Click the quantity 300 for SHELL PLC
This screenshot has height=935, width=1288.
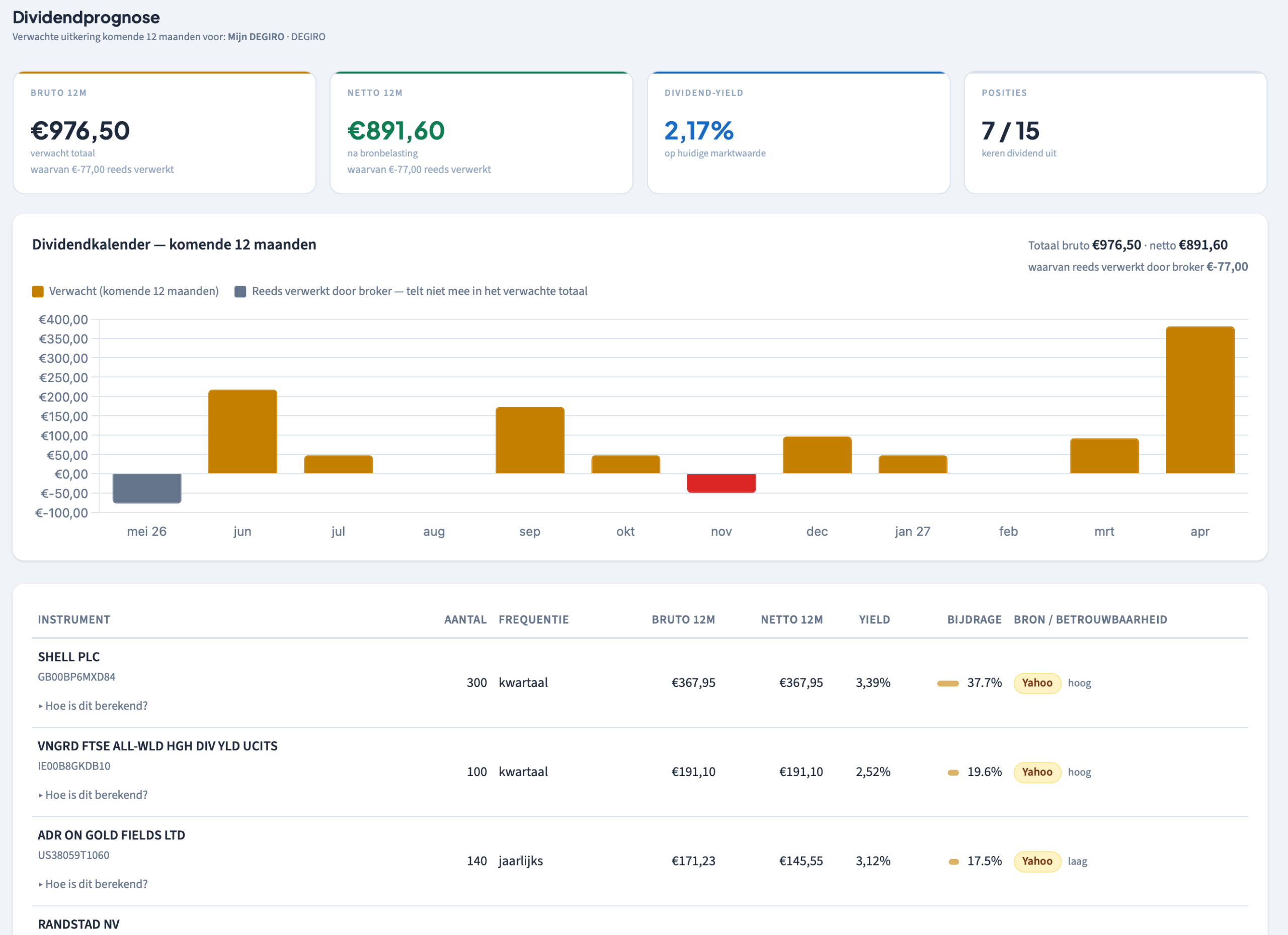click(x=477, y=683)
